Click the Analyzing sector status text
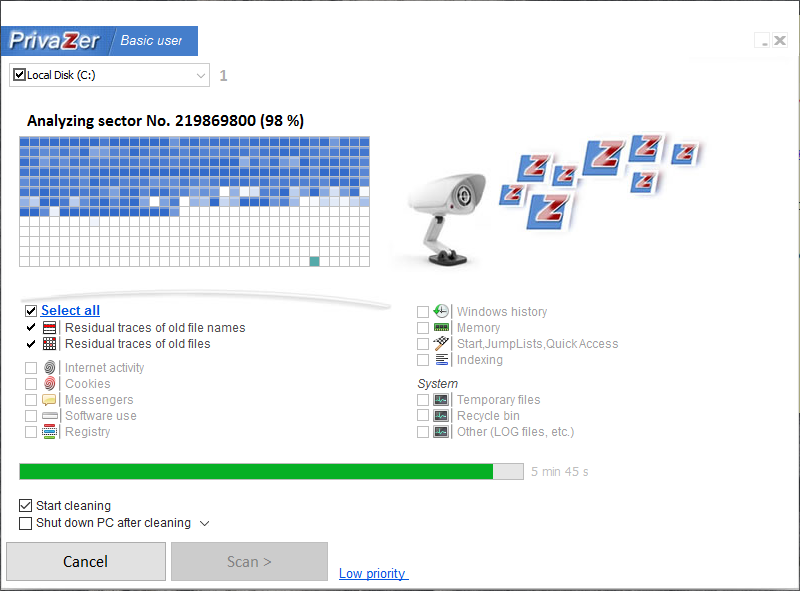800x591 pixels. [x=165, y=121]
